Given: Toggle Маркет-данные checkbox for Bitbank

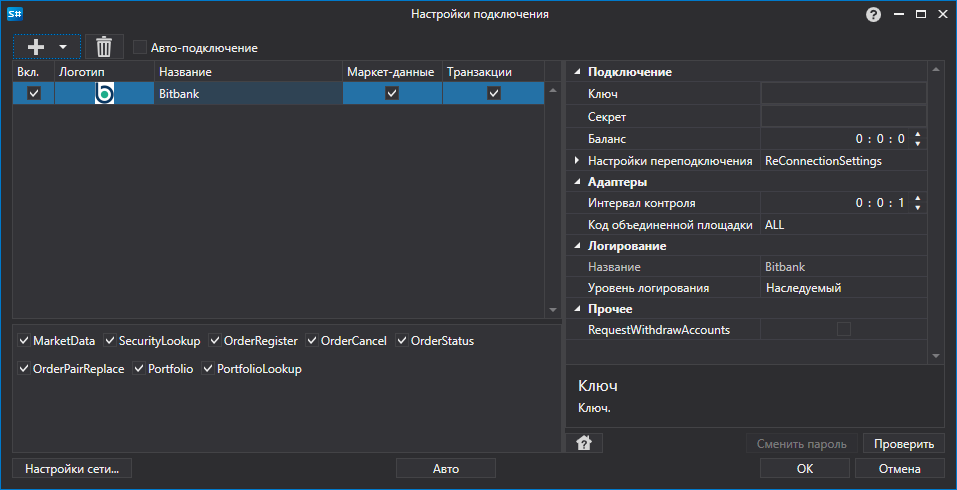Looking at the screenshot, I should [x=392, y=93].
